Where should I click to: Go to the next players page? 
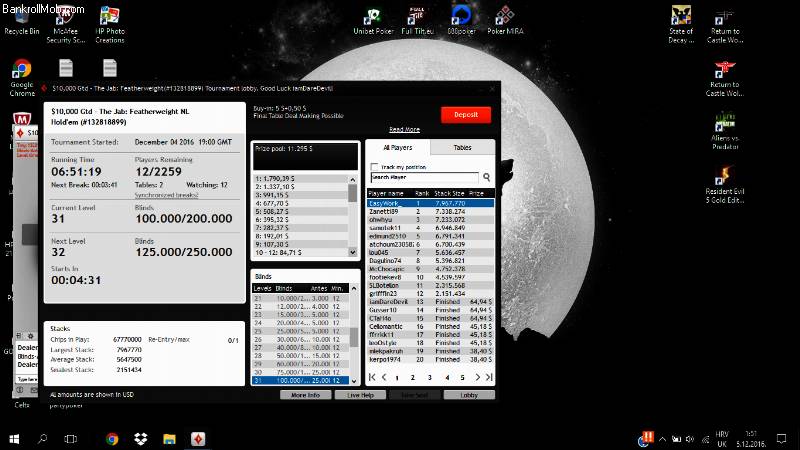tap(477, 377)
